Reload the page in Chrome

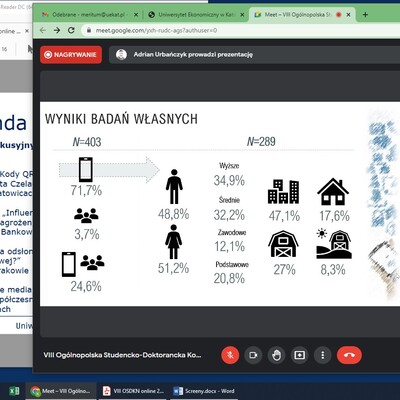click(x=71, y=30)
